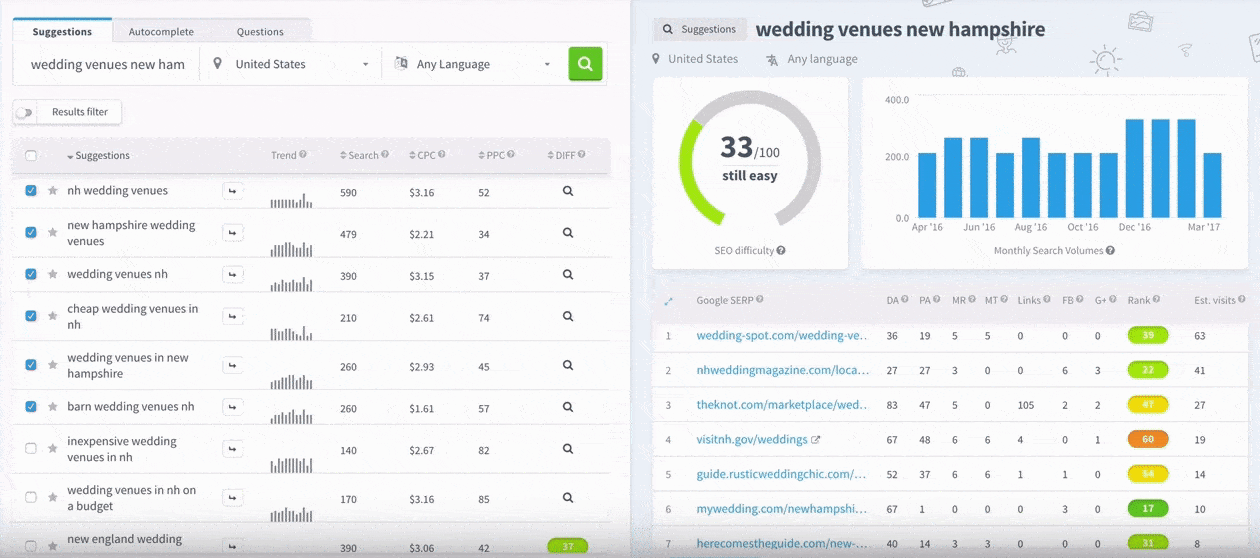1260x558 pixels.
Task: Click help icon beside Monthly Search Volumes
Action: (1111, 251)
